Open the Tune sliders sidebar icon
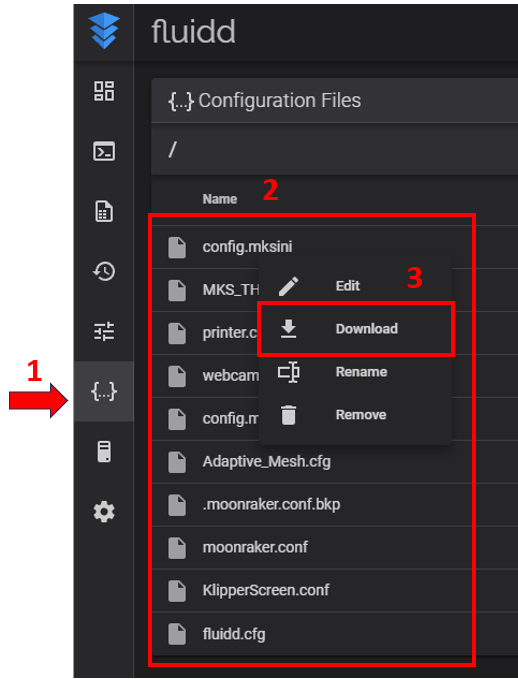 pyautogui.click(x=104, y=332)
